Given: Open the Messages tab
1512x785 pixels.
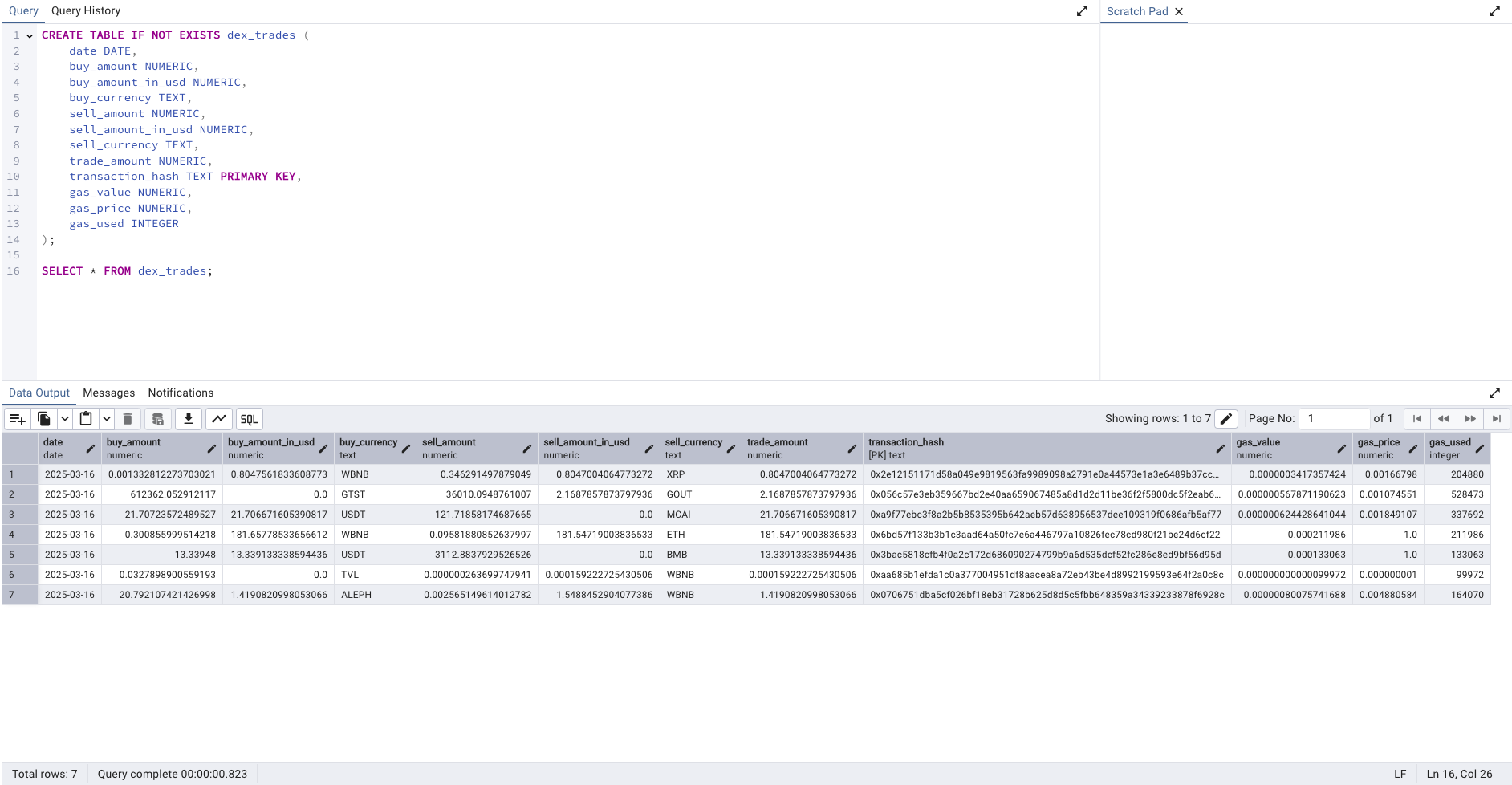Looking at the screenshot, I should (108, 392).
